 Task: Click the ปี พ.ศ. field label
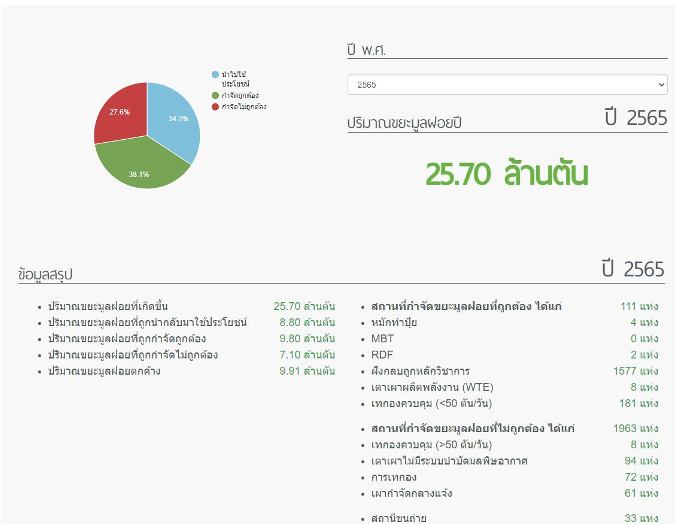click(367, 50)
